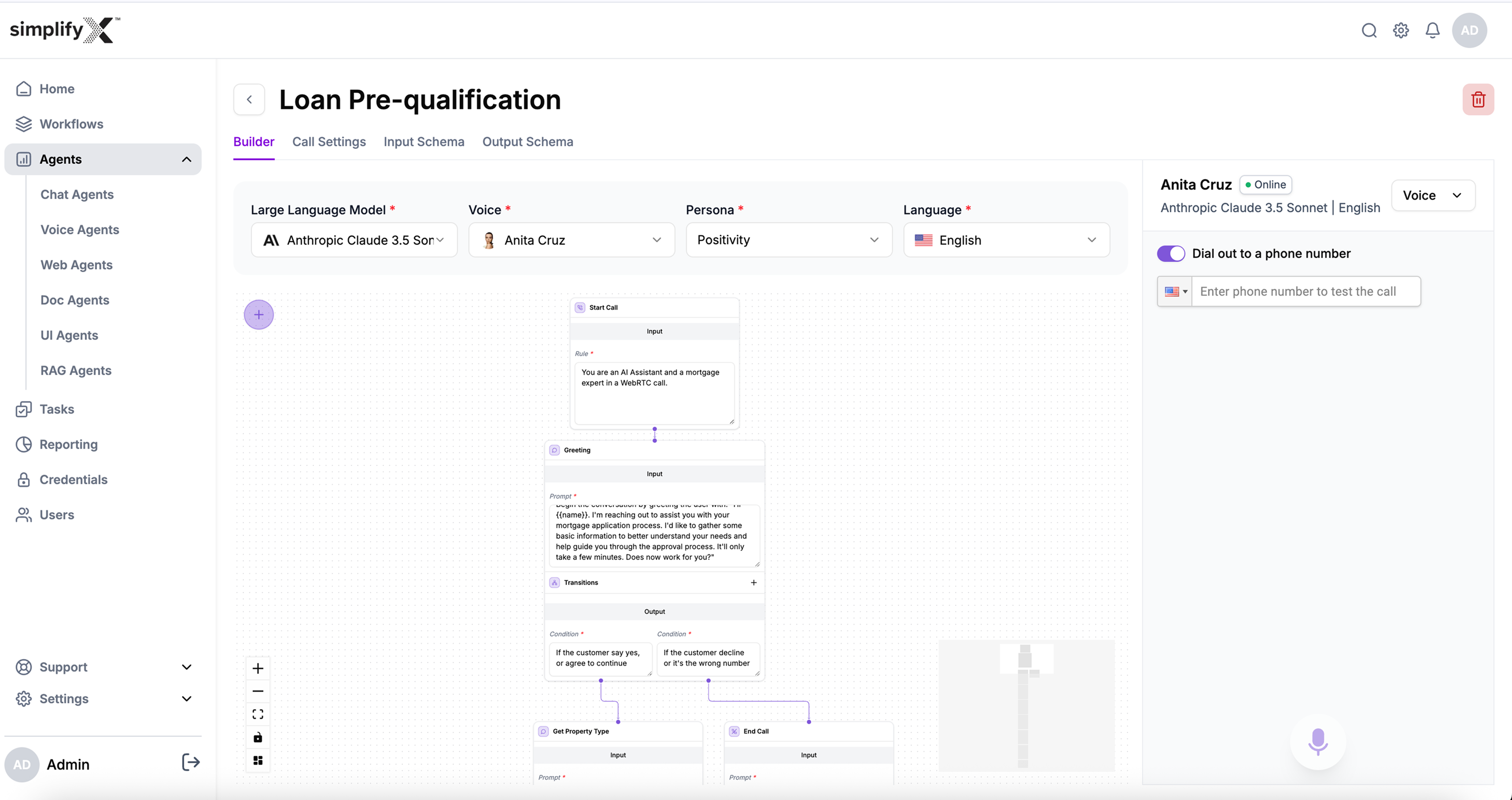Open the Reporting page
Screen dimensions: 1512x800
[68, 444]
